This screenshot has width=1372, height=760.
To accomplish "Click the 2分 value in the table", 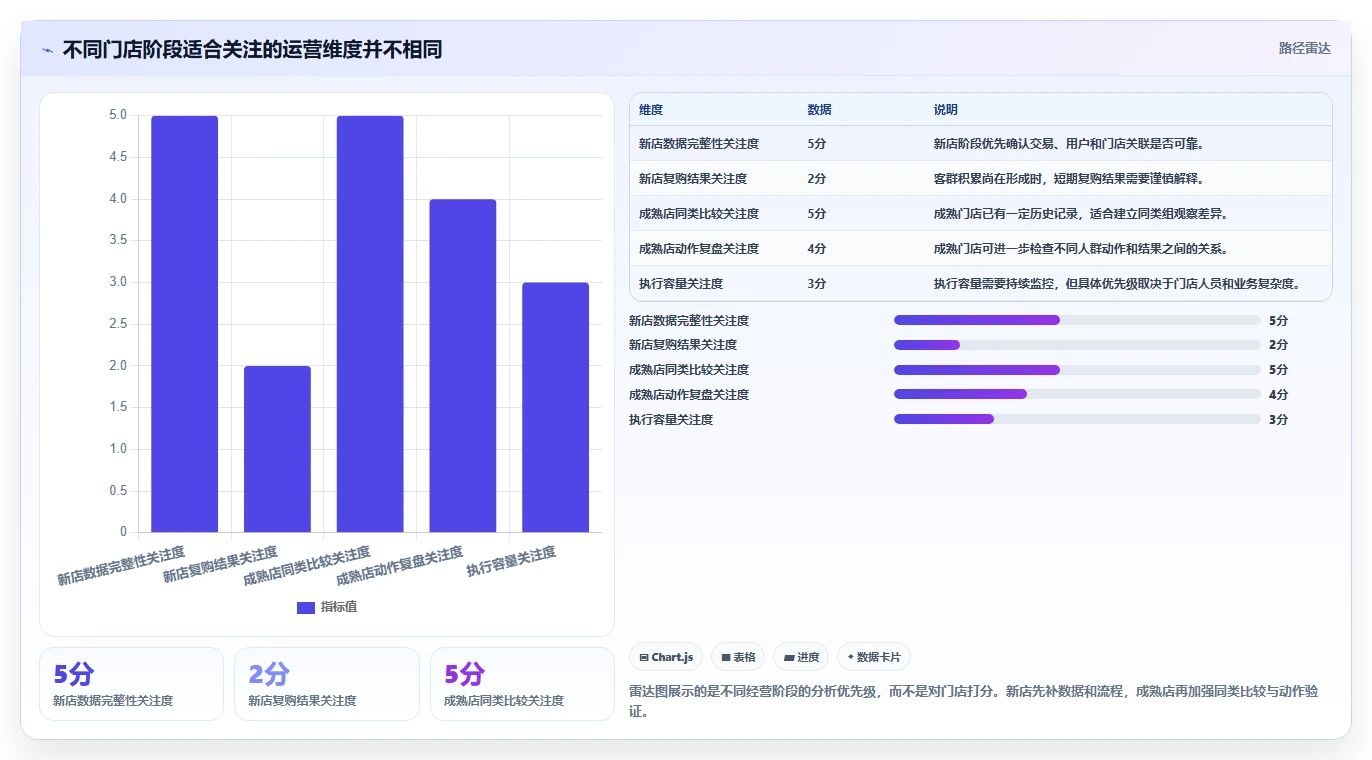I will coord(817,179).
